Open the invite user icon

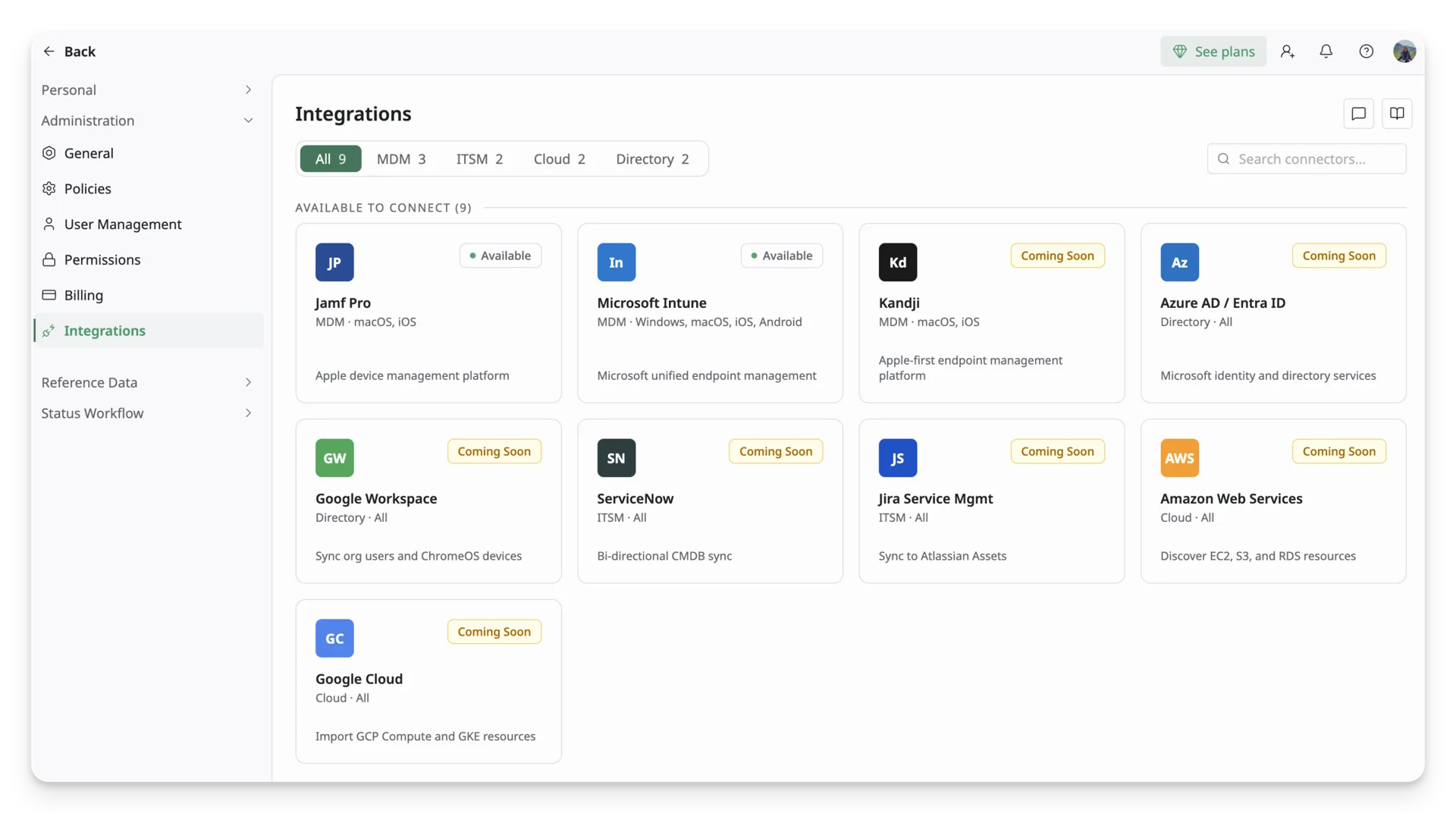click(1288, 52)
